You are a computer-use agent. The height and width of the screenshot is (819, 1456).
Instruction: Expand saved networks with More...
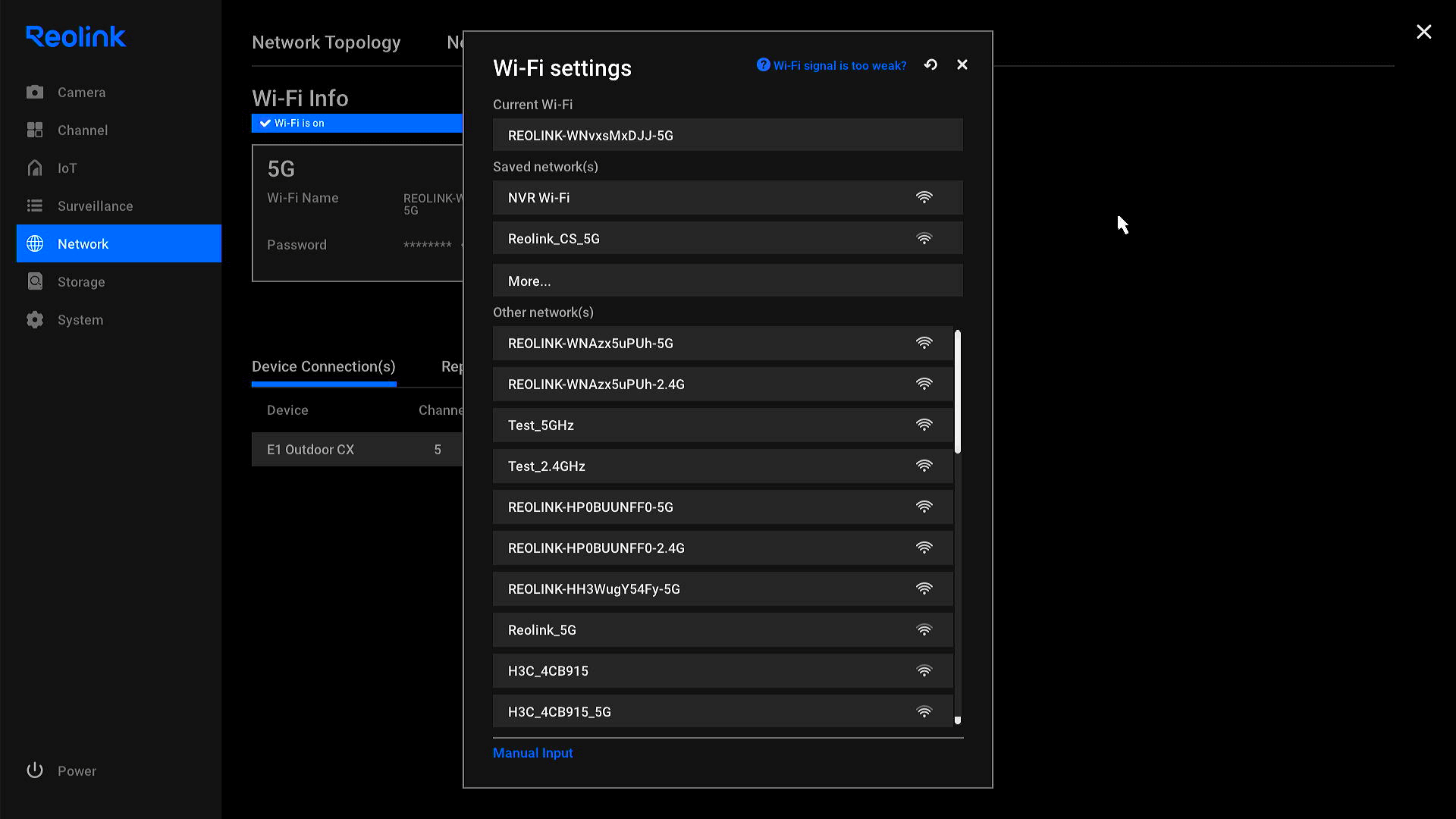(x=727, y=281)
